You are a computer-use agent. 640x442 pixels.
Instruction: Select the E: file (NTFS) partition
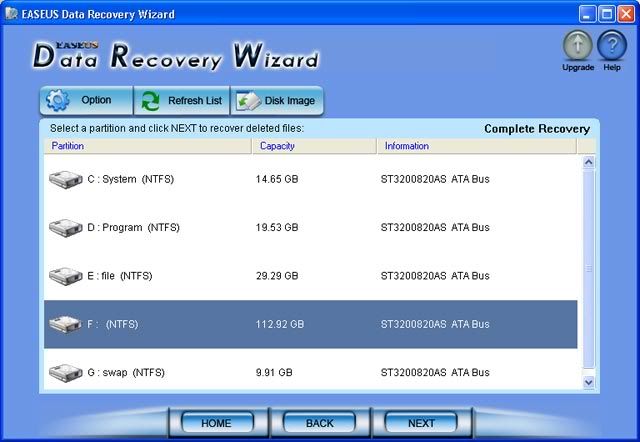coord(311,276)
